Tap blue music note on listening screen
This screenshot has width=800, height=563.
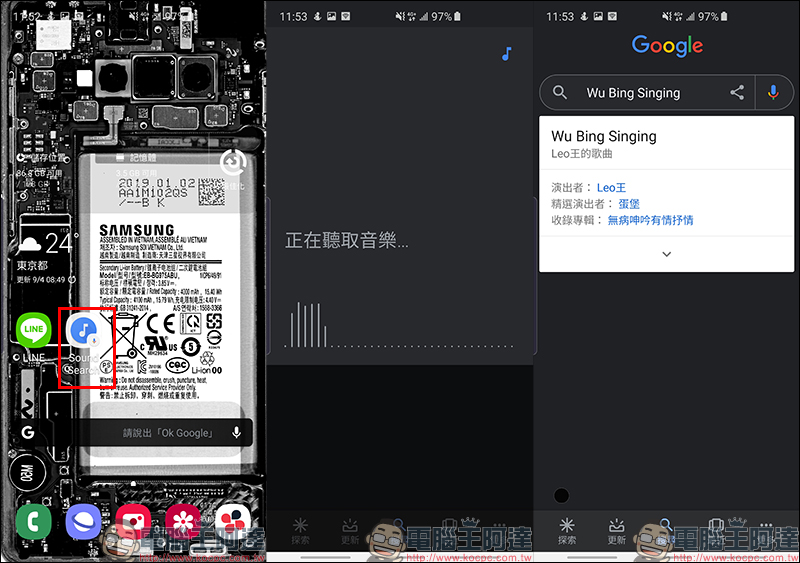point(507,54)
